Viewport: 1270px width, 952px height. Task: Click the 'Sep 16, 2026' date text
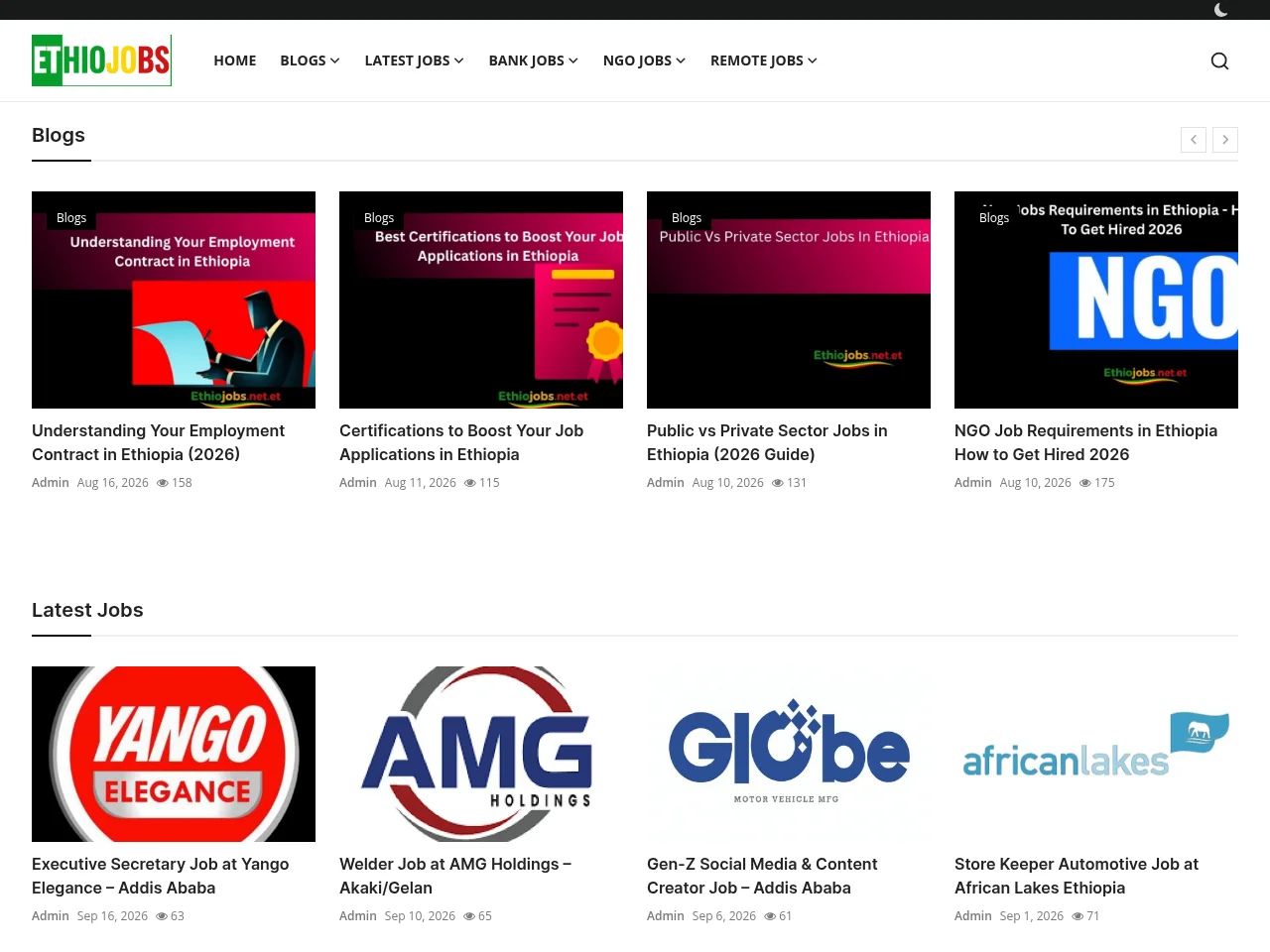[112, 916]
